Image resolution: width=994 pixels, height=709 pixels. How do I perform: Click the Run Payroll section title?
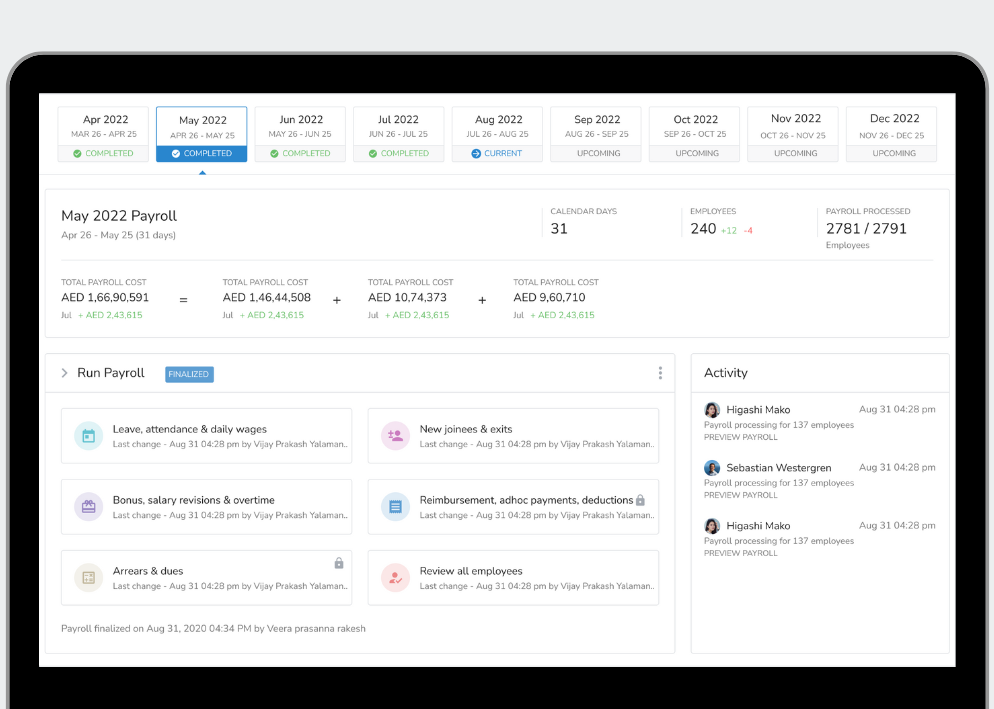tap(111, 373)
